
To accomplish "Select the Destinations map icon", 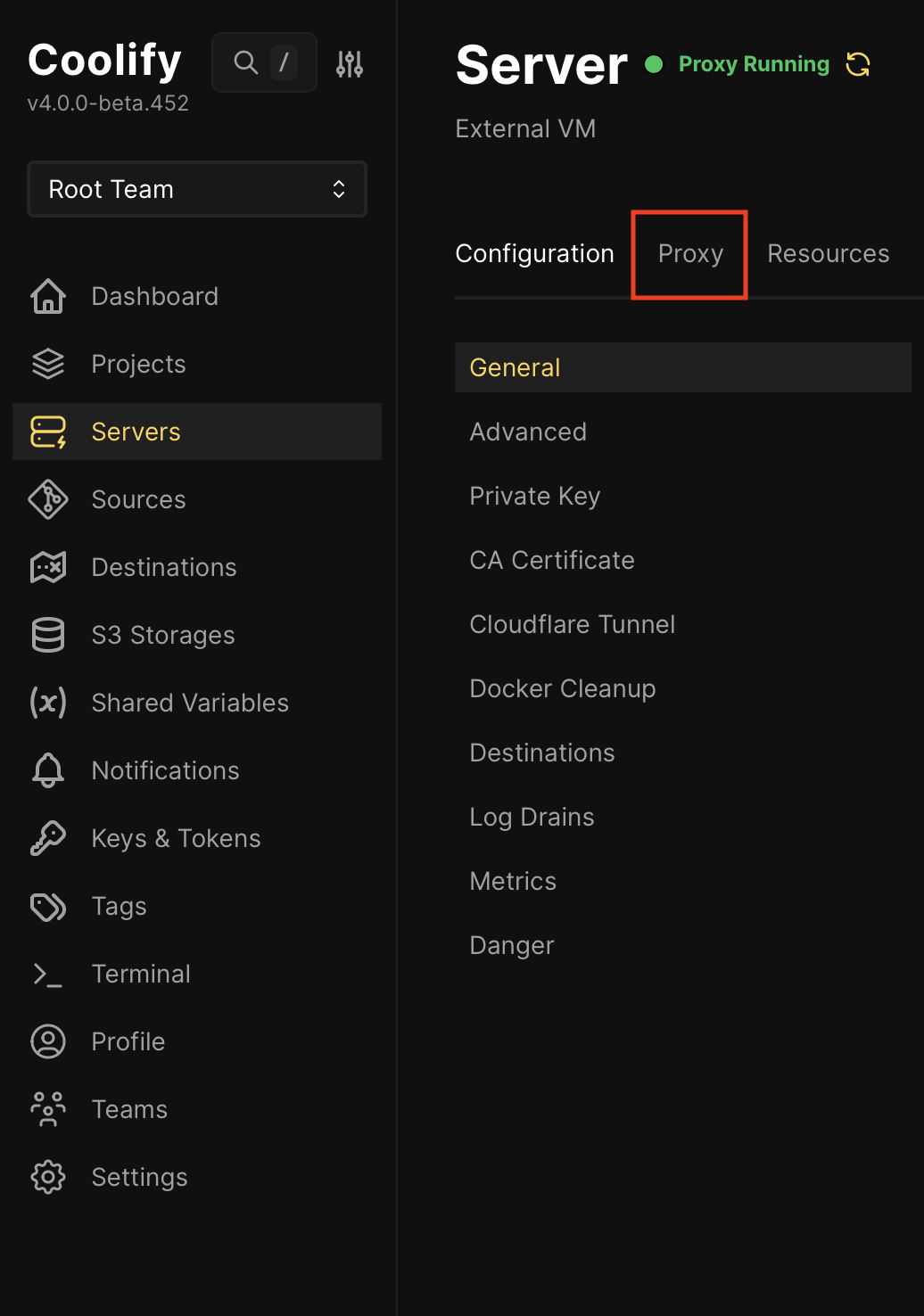I will [46, 567].
